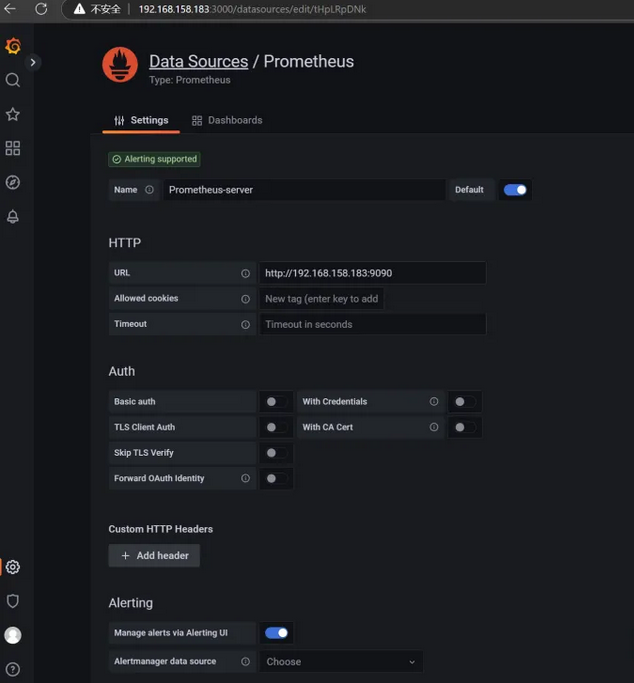
Task: Go back with the browser back arrow
Action: click(10, 9)
